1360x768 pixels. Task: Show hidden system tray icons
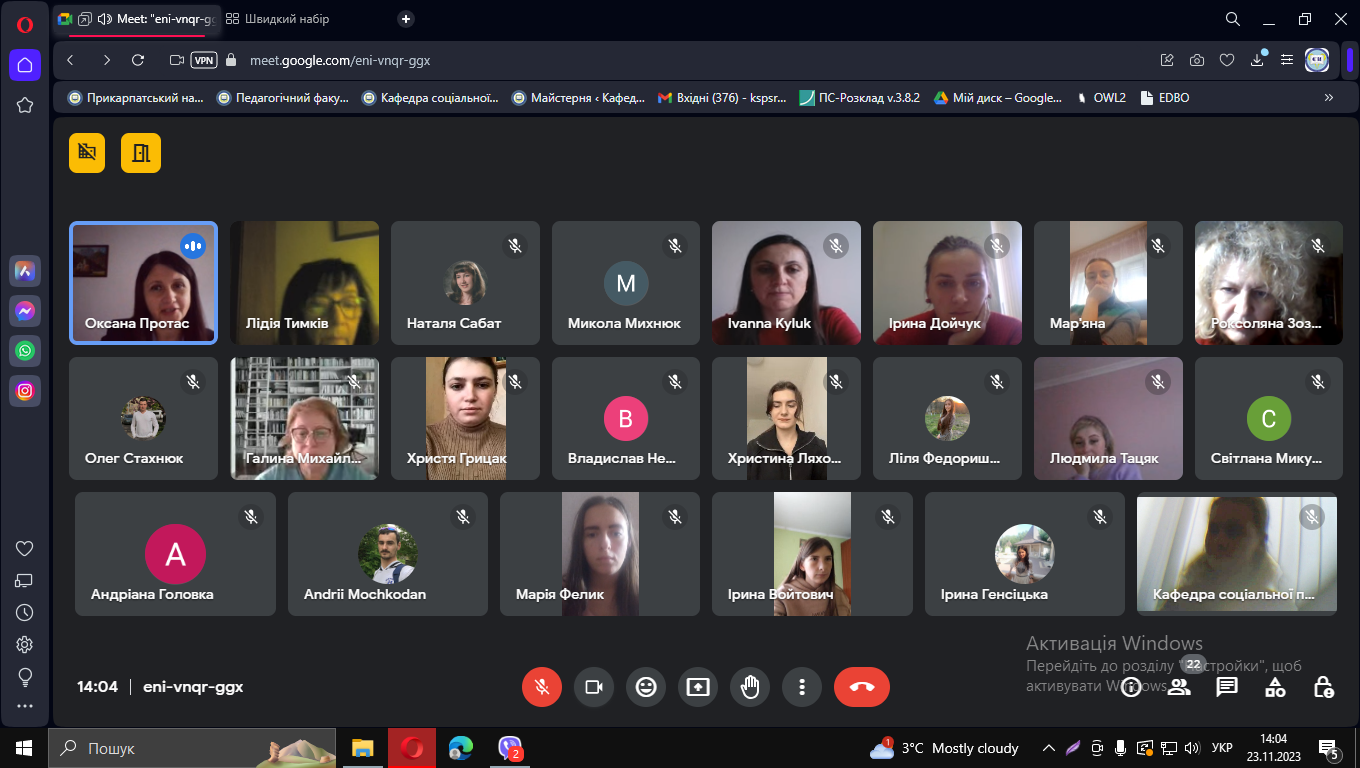pos(1048,748)
